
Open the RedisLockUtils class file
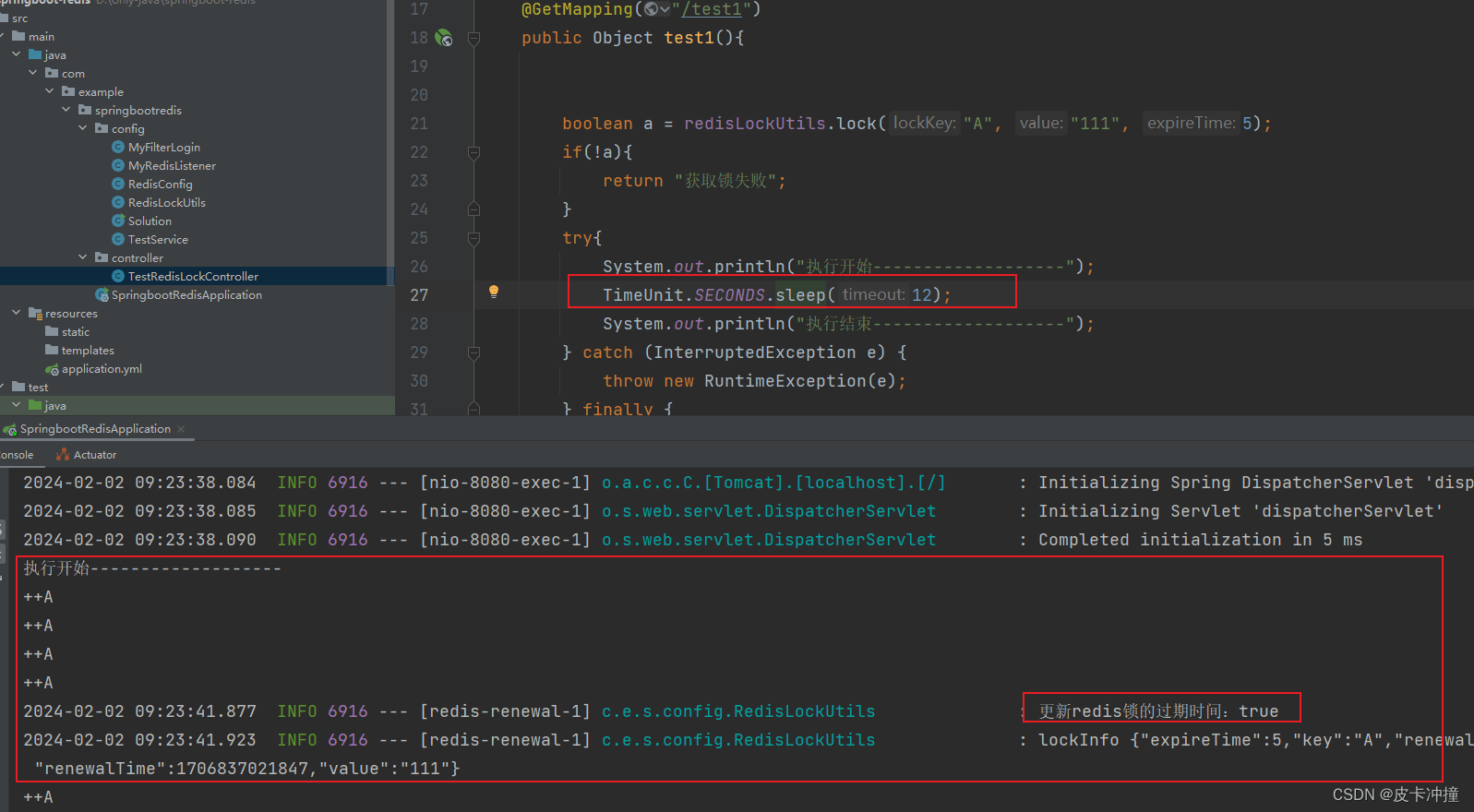point(166,203)
